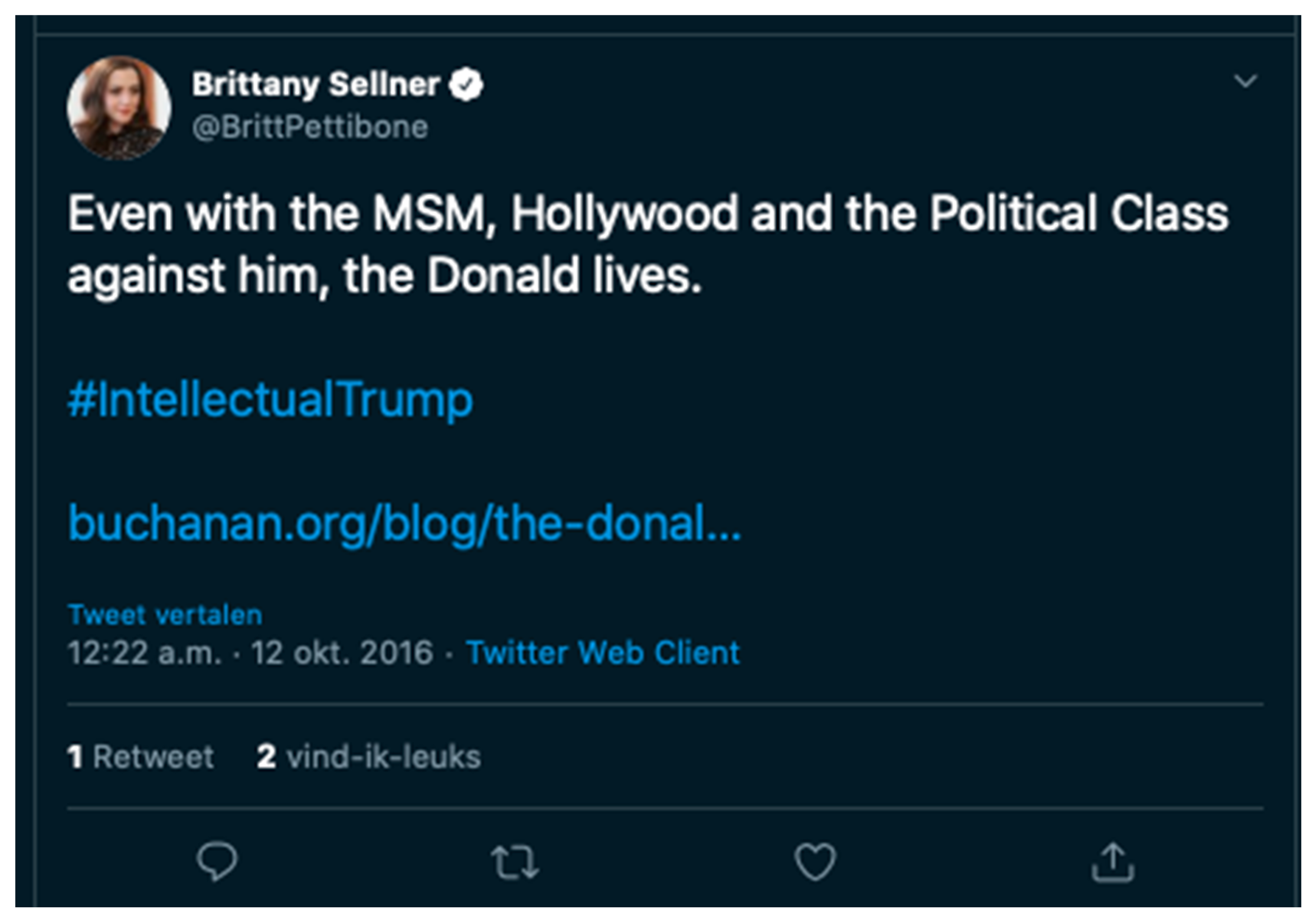Click the word Hollywood in the tweet

coord(625,214)
